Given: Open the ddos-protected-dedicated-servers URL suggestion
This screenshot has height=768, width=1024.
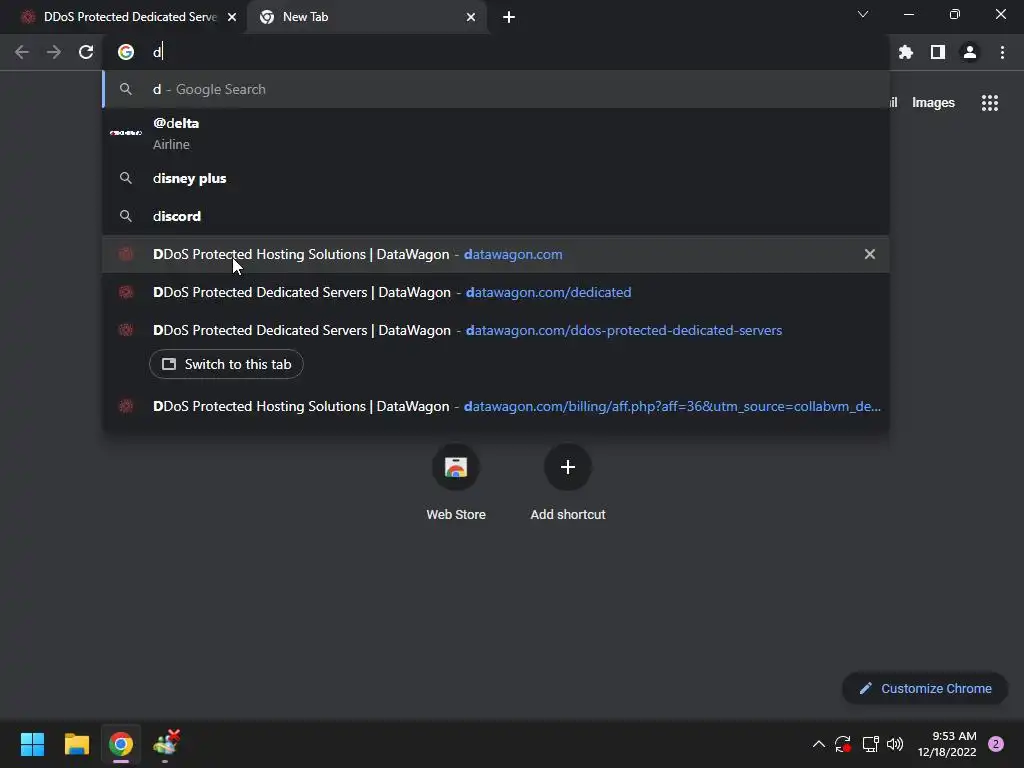Looking at the screenshot, I should (x=496, y=330).
